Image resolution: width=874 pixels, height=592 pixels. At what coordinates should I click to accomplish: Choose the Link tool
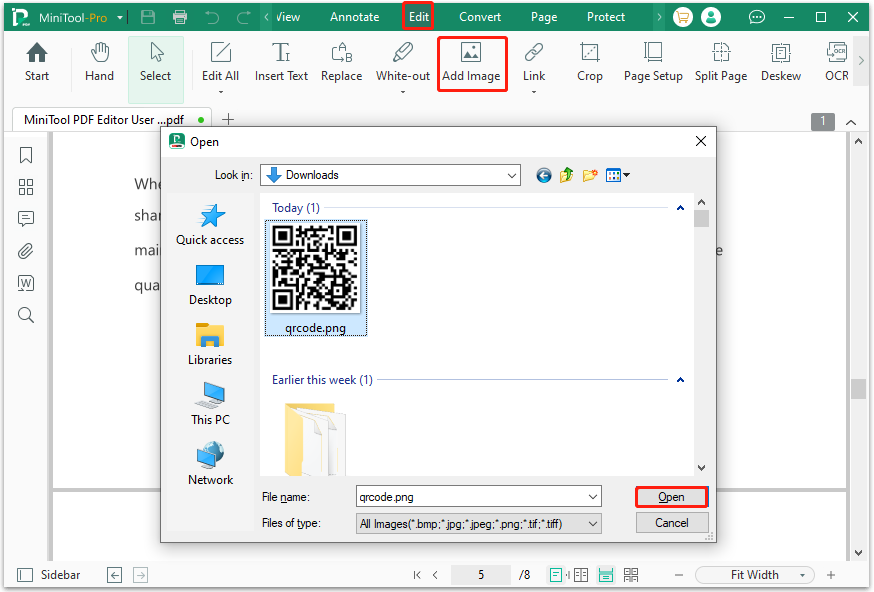coord(533,62)
